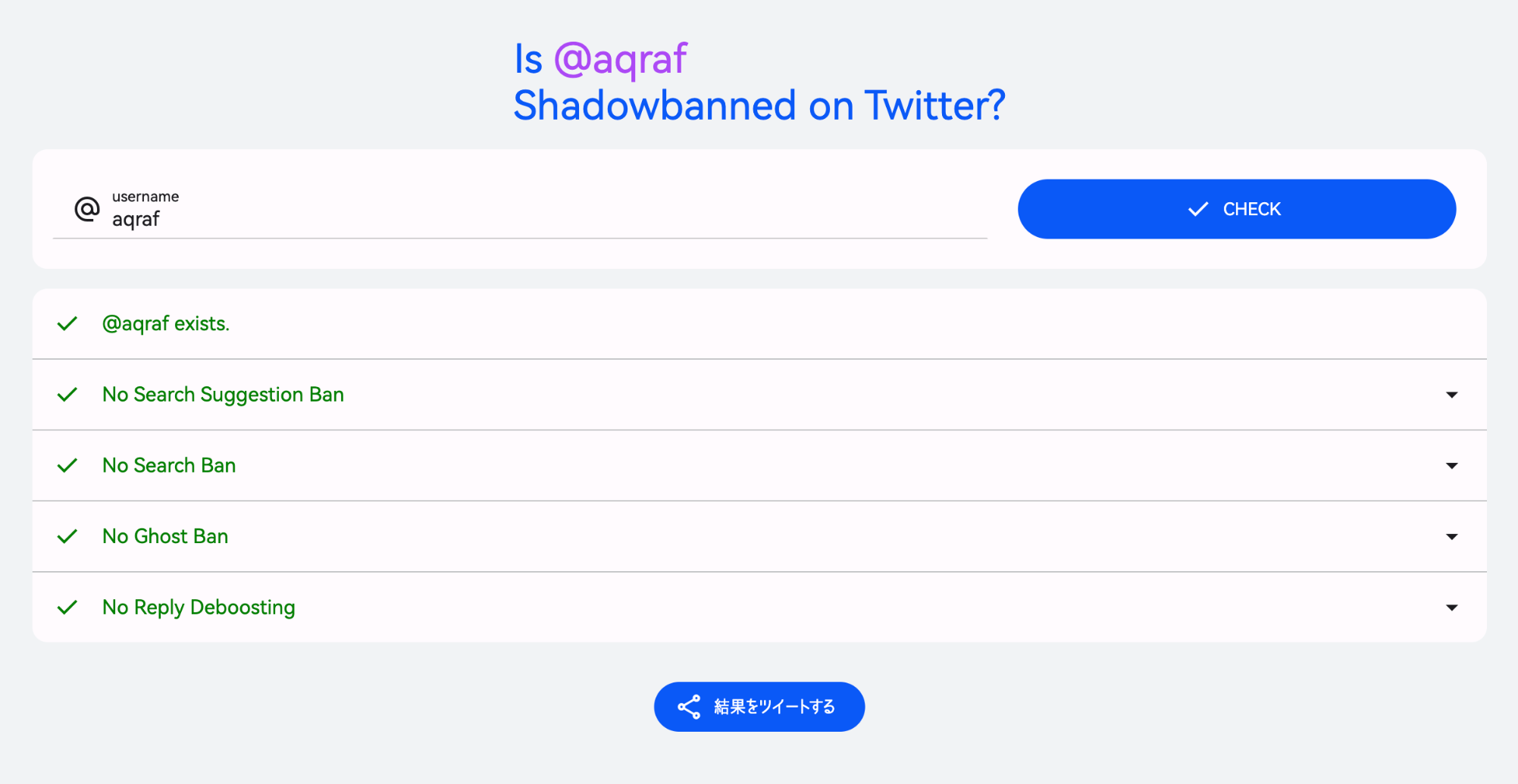The height and width of the screenshot is (784, 1518).
Task: Expand the No Ghost Ban arrow
Action: tap(1451, 537)
